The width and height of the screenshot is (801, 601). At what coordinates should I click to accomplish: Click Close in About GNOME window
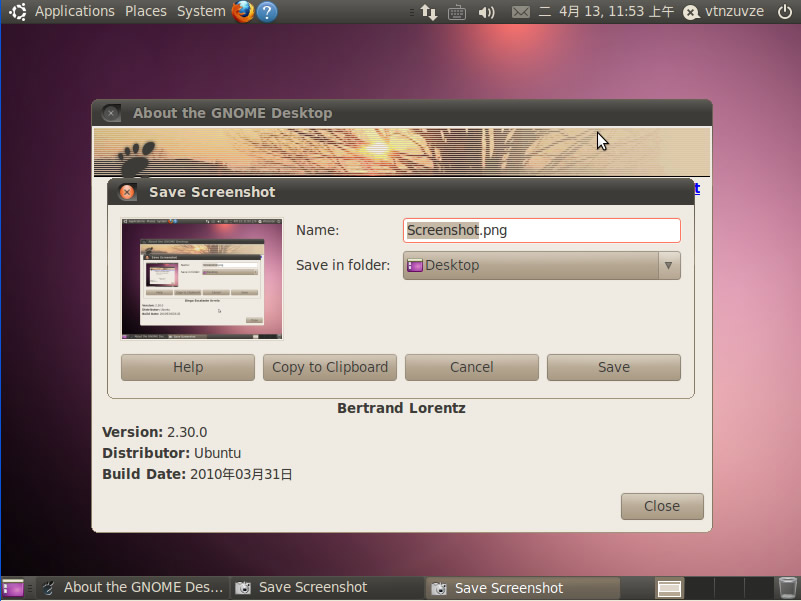662,506
